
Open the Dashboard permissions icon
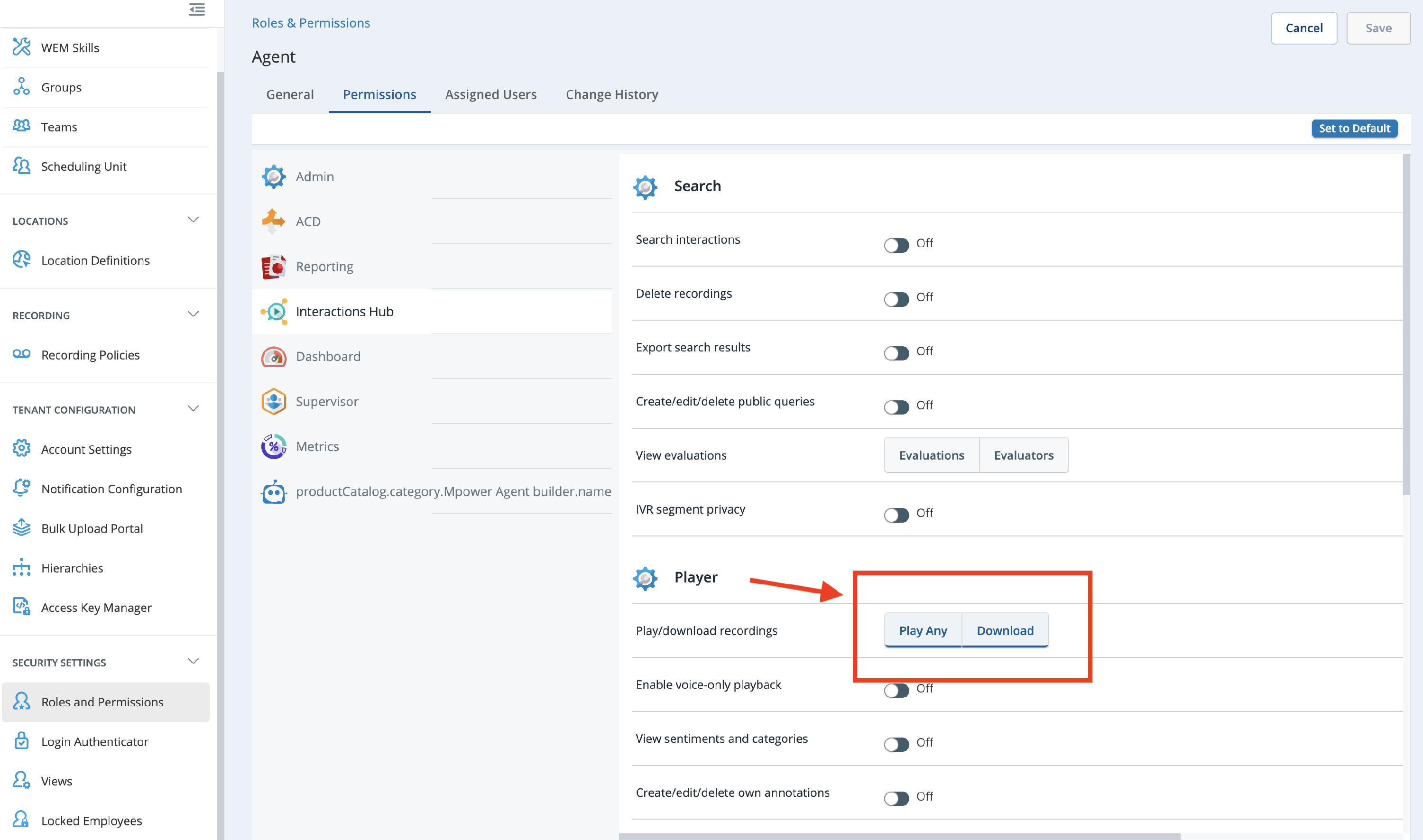click(273, 357)
